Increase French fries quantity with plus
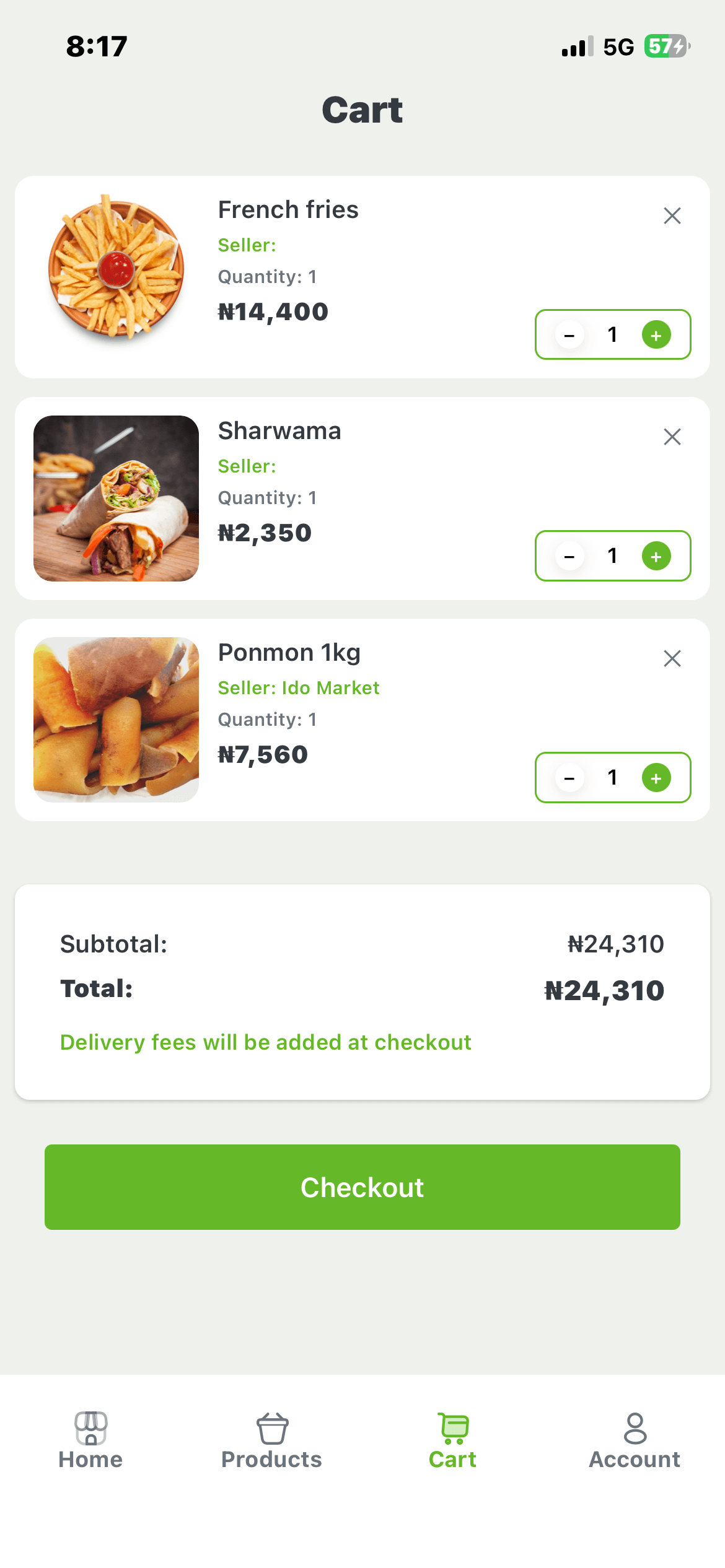The height and width of the screenshot is (1568, 725). [656, 335]
